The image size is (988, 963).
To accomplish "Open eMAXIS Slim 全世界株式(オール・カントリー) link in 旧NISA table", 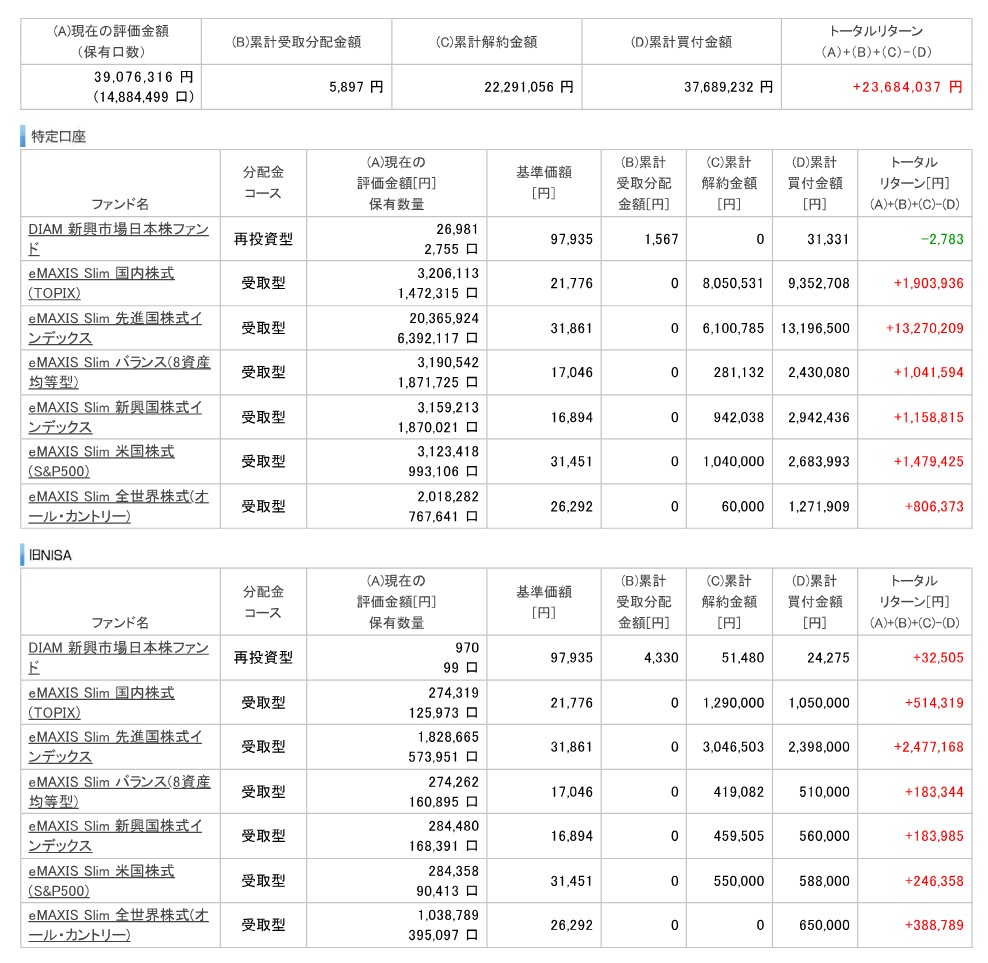I will coord(118,925).
